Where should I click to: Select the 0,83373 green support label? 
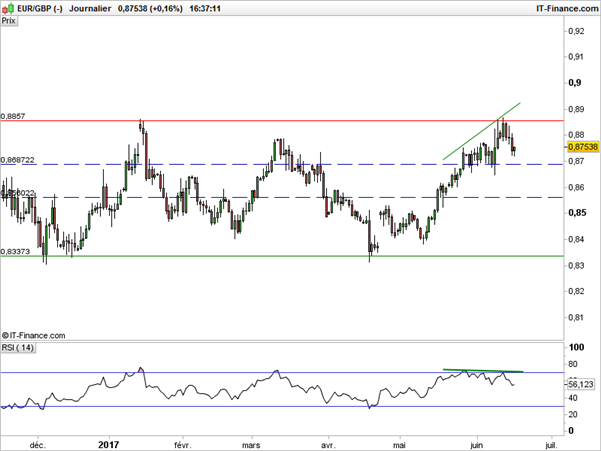pos(15,252)
